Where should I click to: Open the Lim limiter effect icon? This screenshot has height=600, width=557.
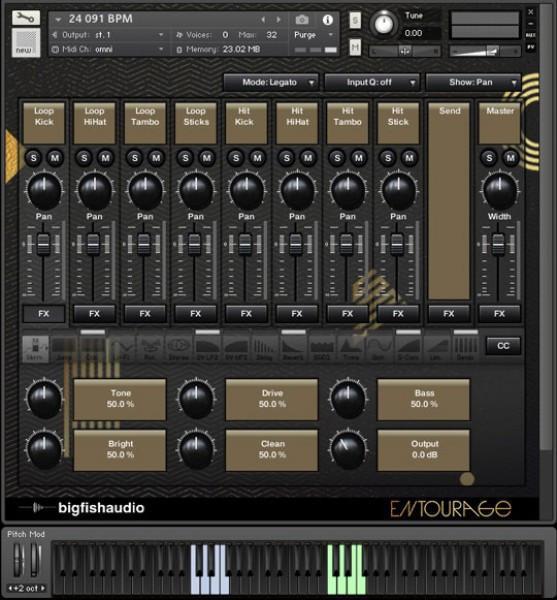pos(436,349)
